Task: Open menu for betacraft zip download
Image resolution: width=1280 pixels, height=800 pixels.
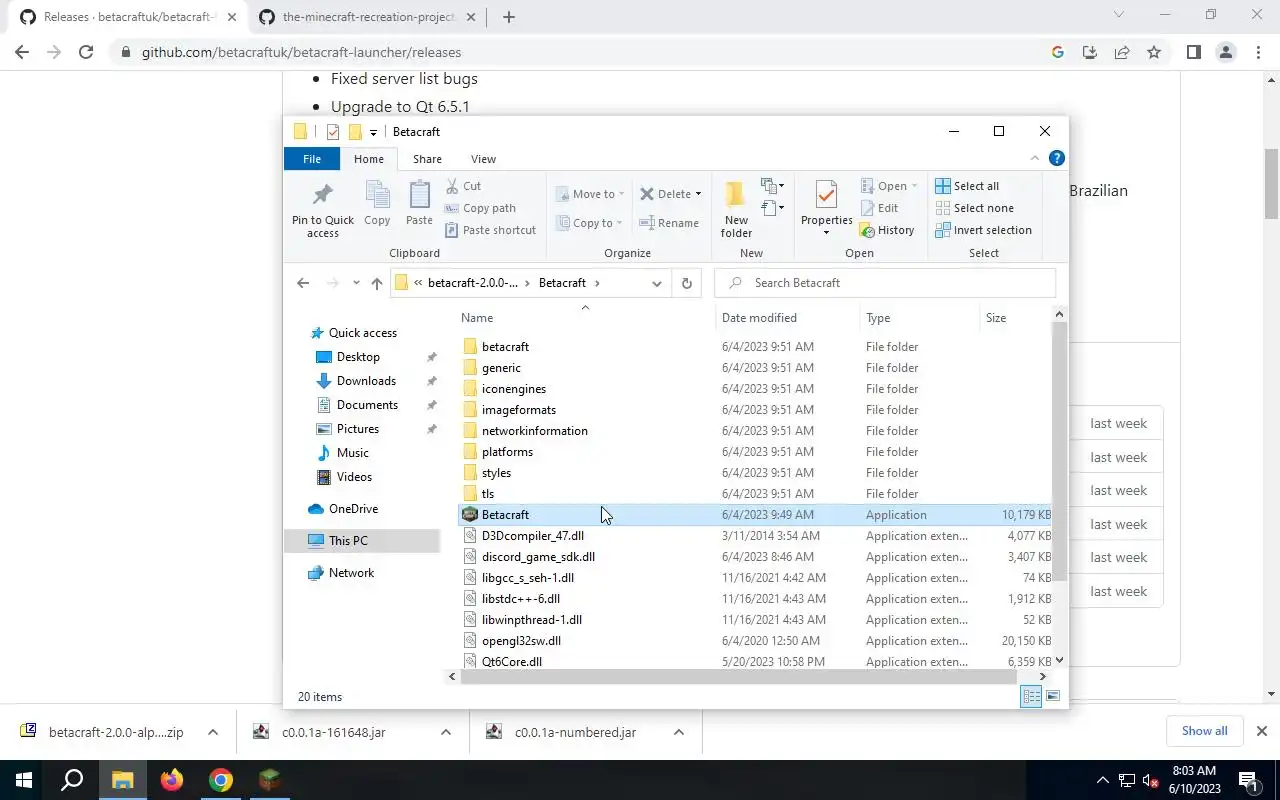Action: pos(213,732)
